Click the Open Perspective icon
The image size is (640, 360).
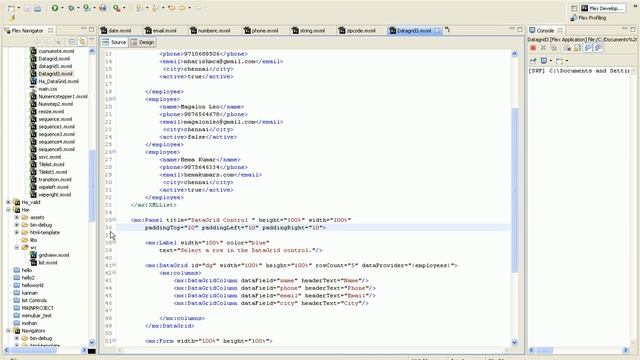(x=574, y=8)
